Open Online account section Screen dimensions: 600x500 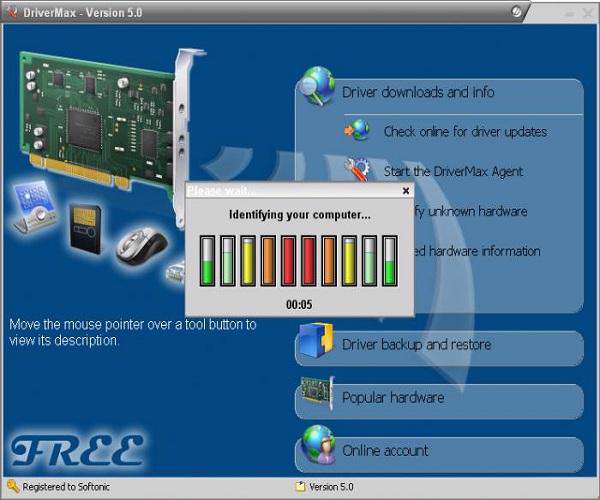pos(439,454)
